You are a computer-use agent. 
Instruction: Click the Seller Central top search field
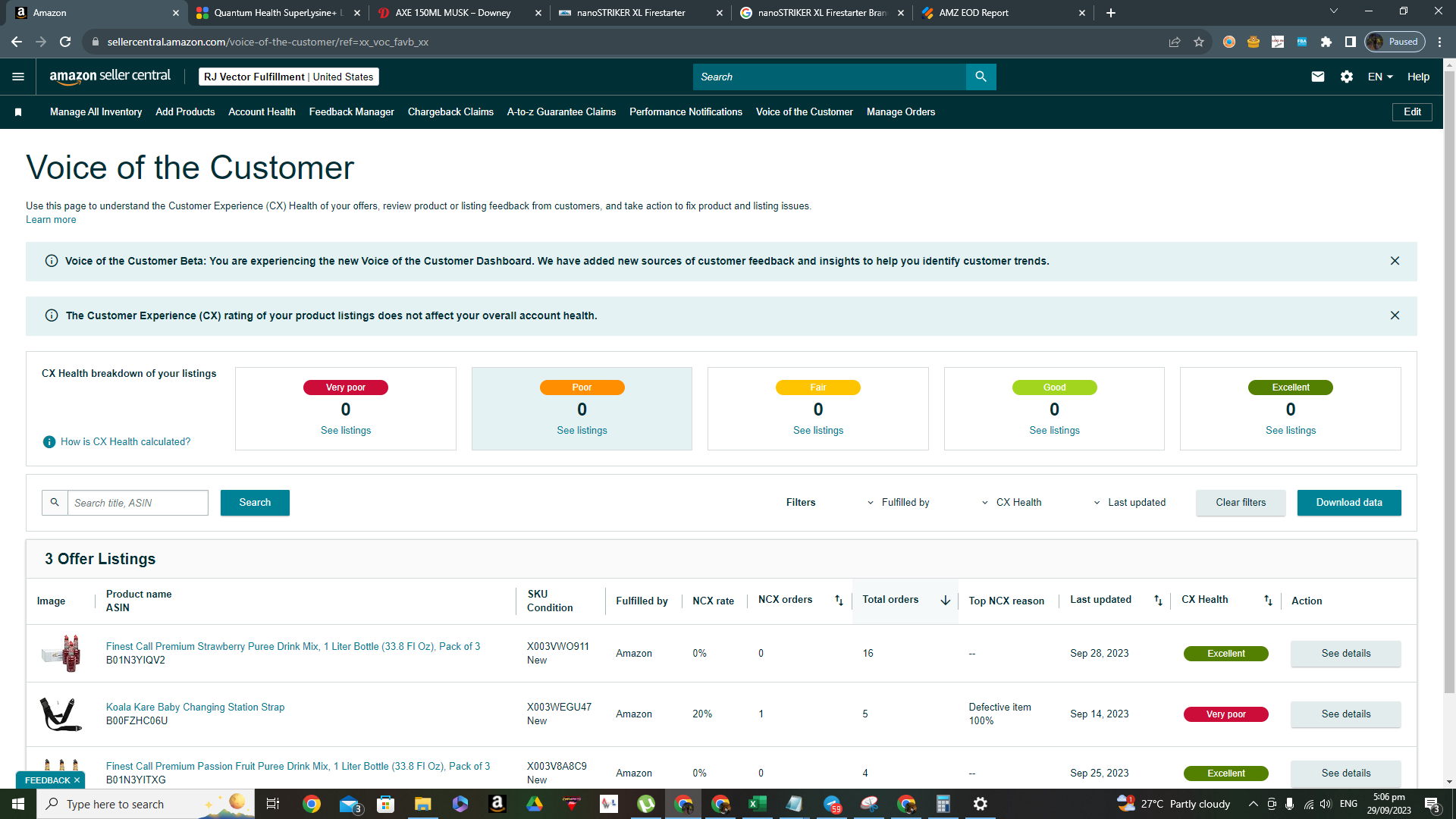point(830,77)
